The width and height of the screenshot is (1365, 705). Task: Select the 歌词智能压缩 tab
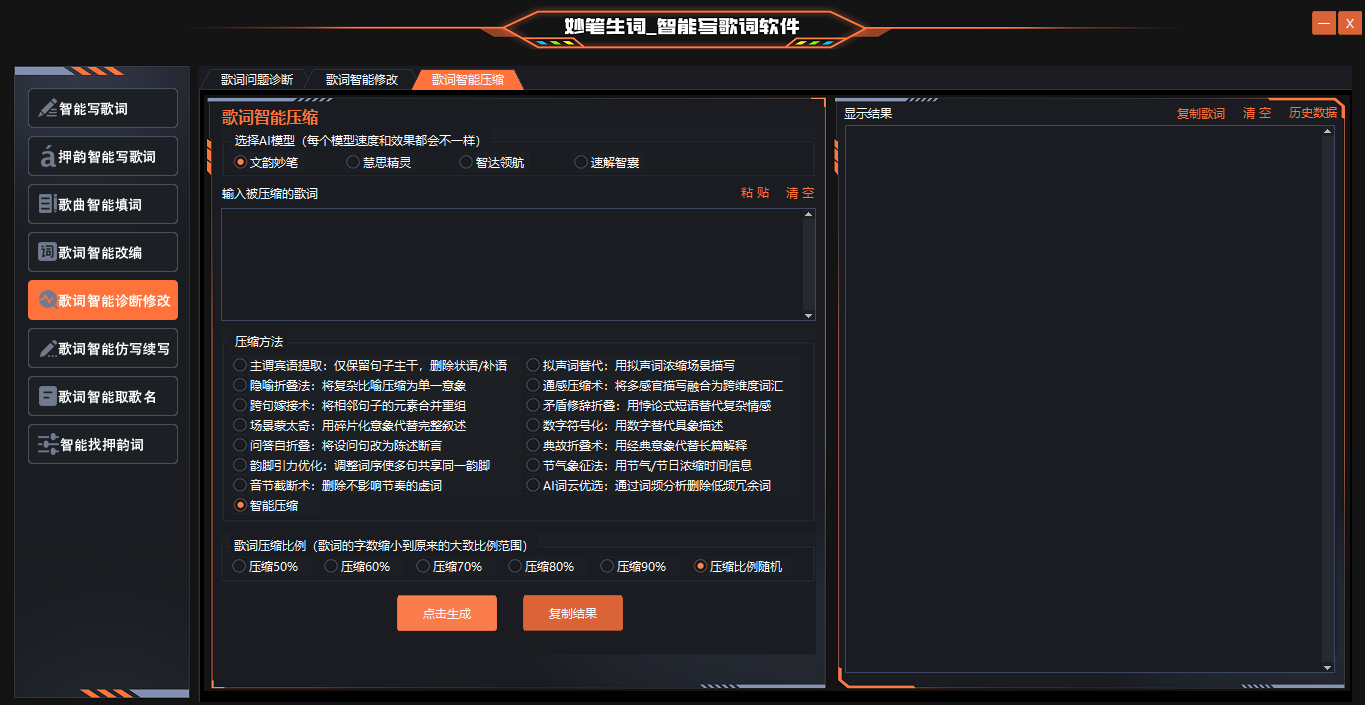coord(467,80)
